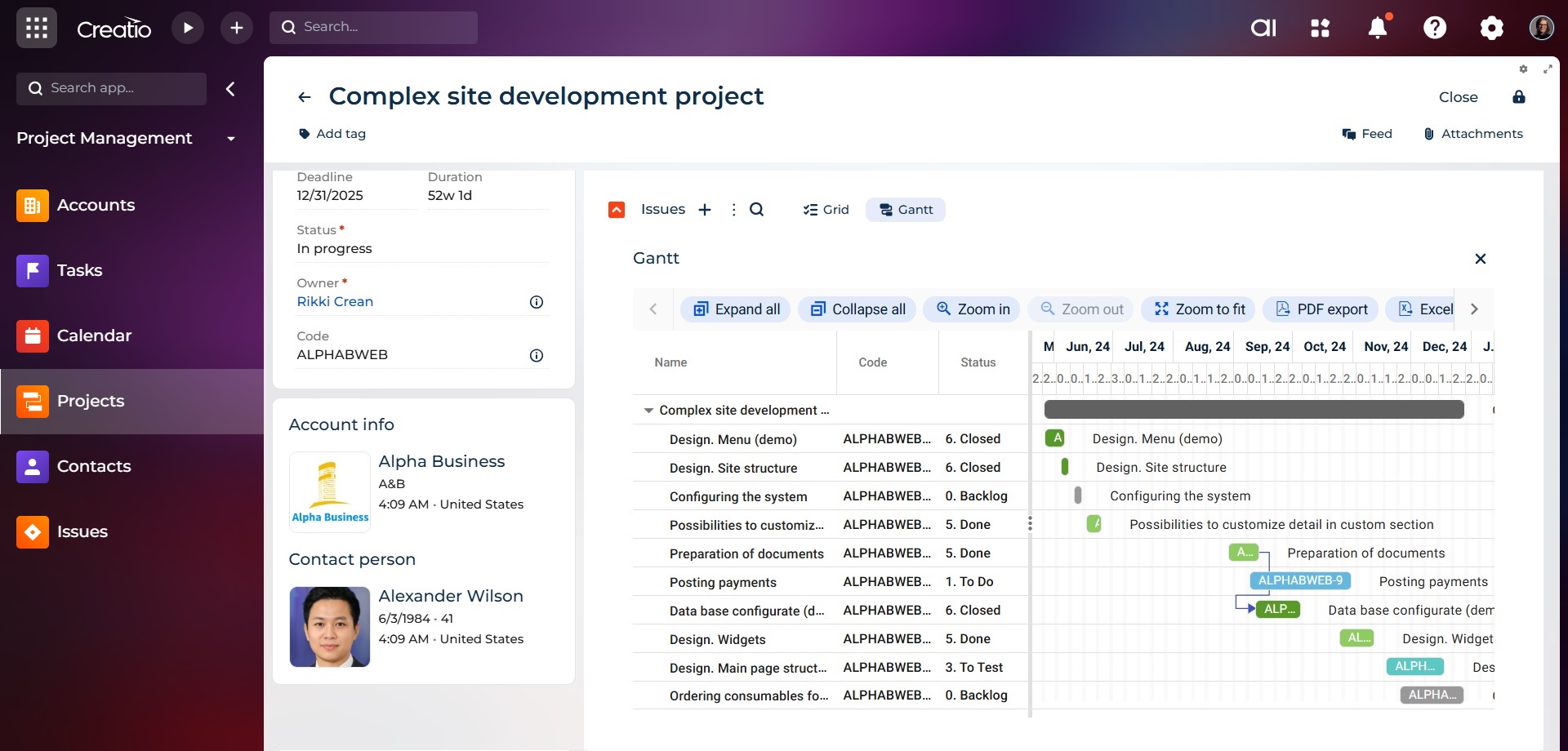Add a new issue with plus icon
The height and width of the screenshot is (751, 1568).
[705, 210]
